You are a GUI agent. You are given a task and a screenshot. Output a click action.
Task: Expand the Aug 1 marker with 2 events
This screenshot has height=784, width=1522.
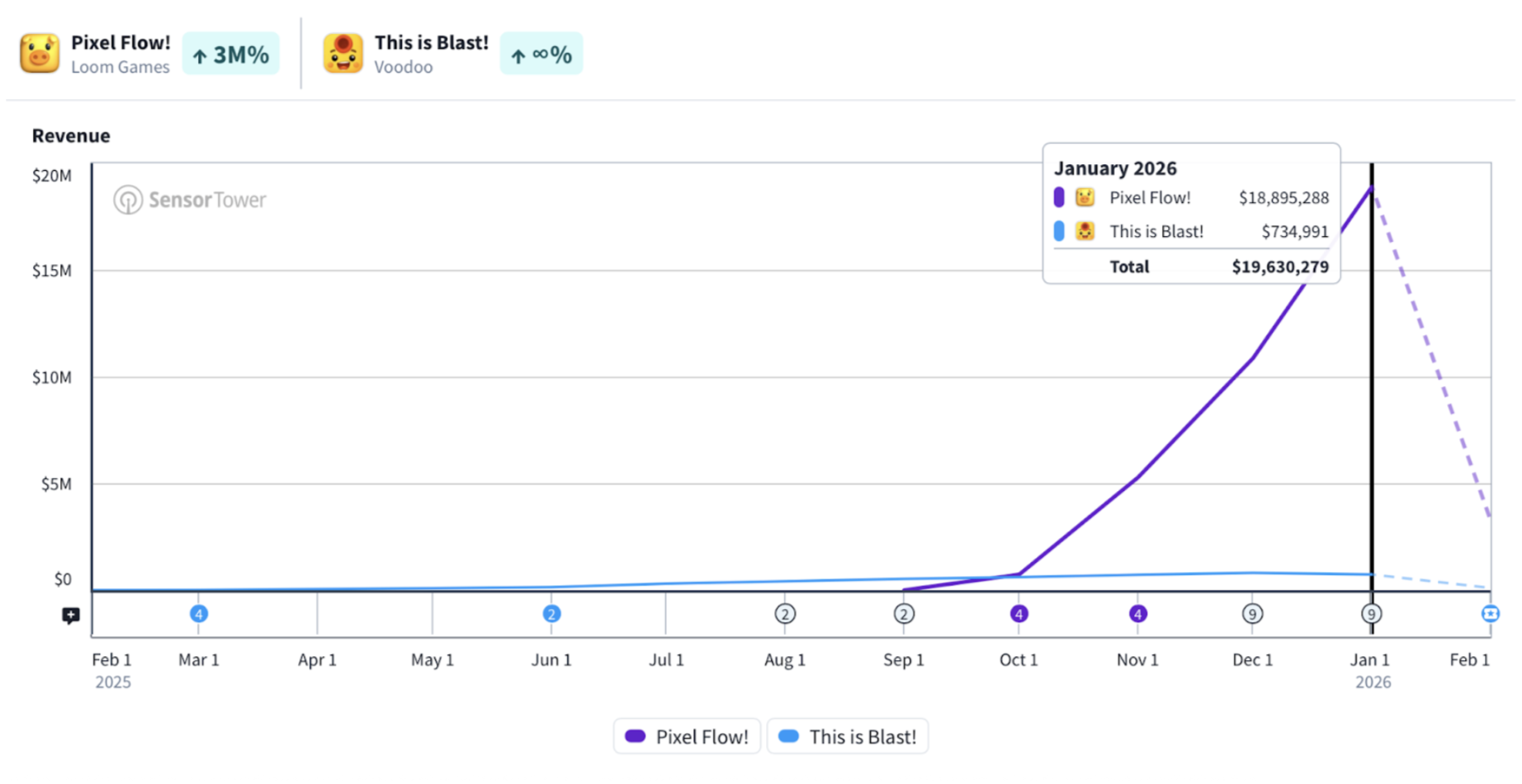(x=785, y=614)
